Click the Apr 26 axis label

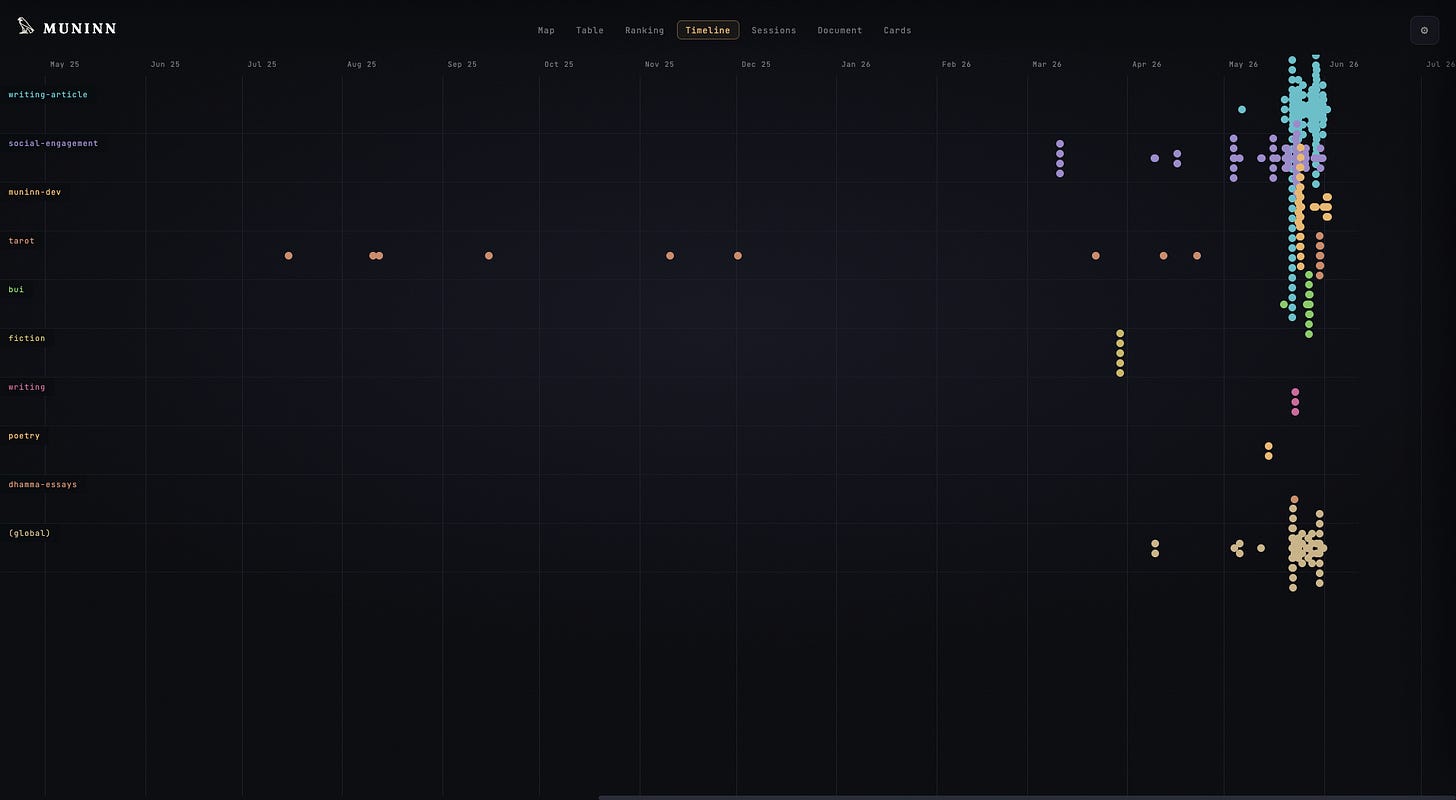(1147, 64)
